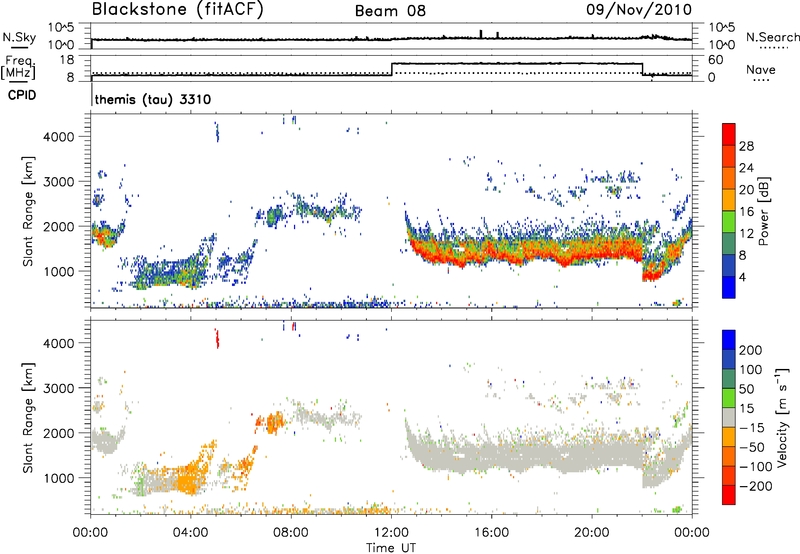Click the date '09/Nov/2010'
The image size is (800, 554).
(x=639, y=10)
